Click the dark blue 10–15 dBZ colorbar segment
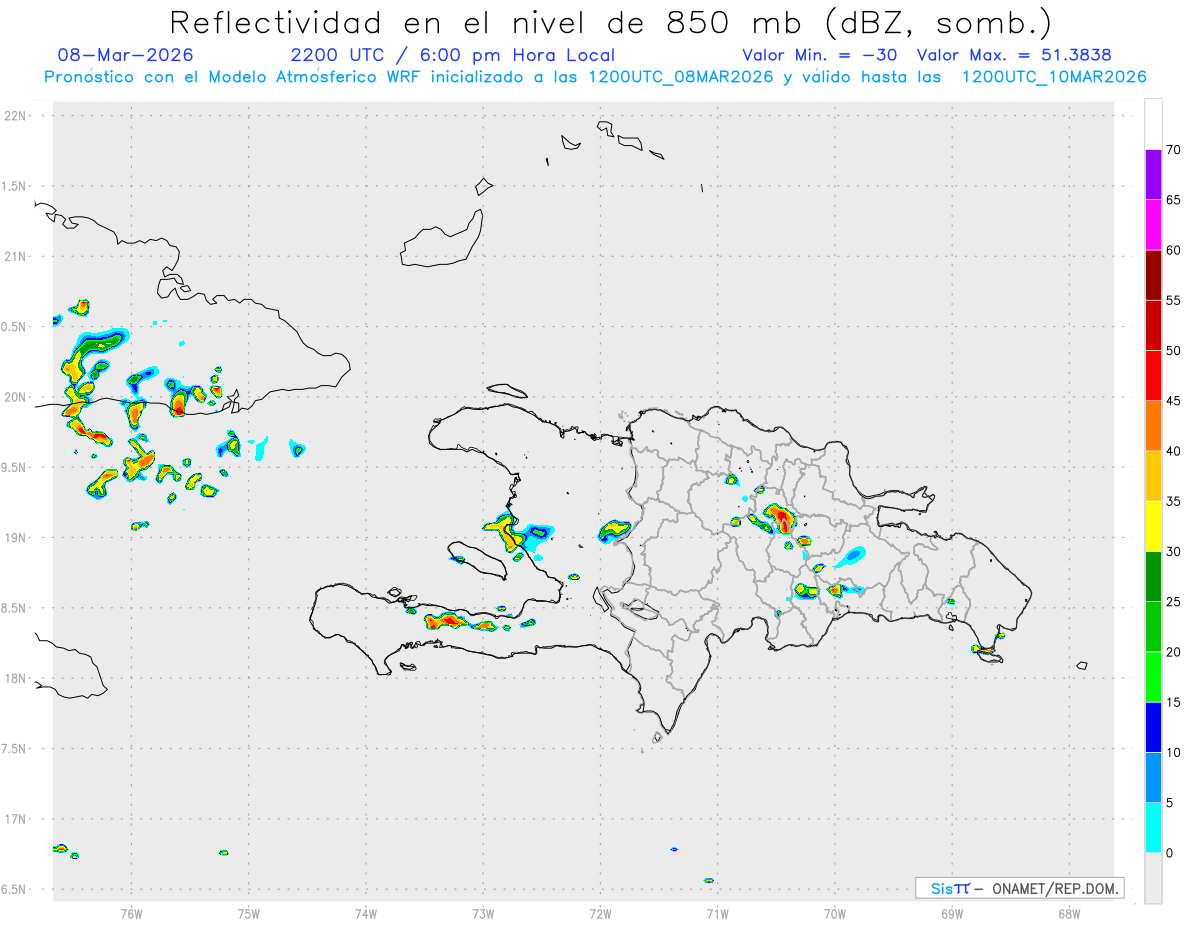1200x927 pixels. tap(1153, 727)
